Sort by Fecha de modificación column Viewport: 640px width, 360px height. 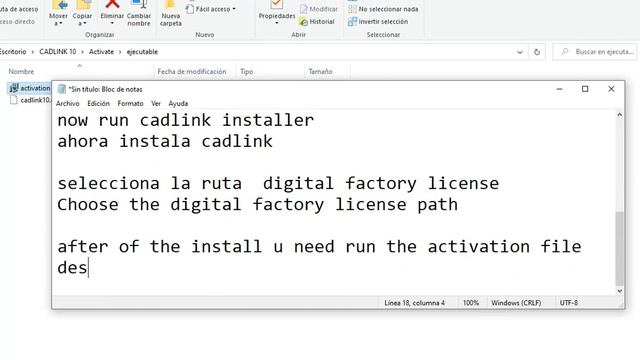pyautogui.click(x=192, y=71)
